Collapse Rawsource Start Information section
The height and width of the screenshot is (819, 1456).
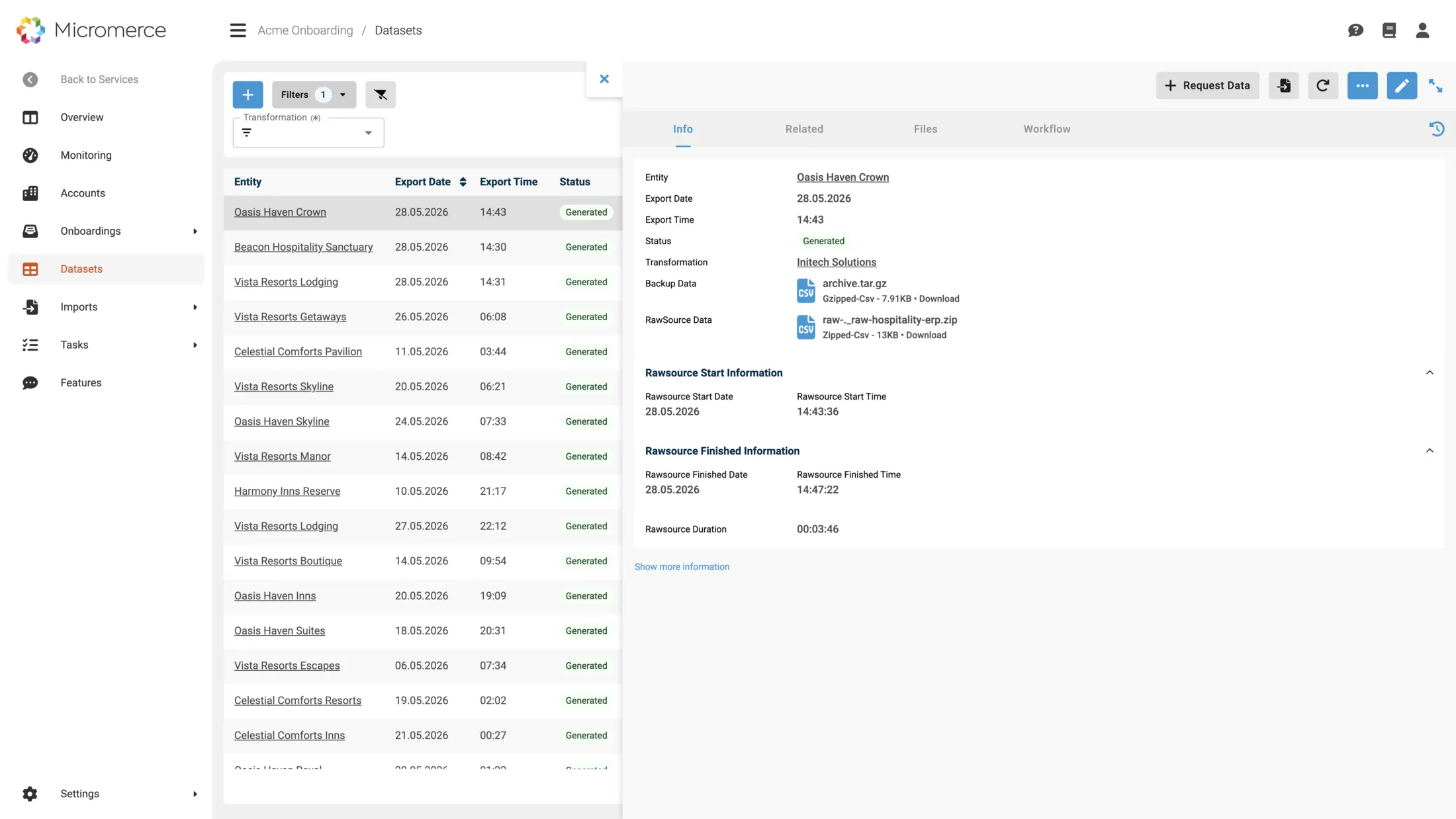(x=1430, y=373)
